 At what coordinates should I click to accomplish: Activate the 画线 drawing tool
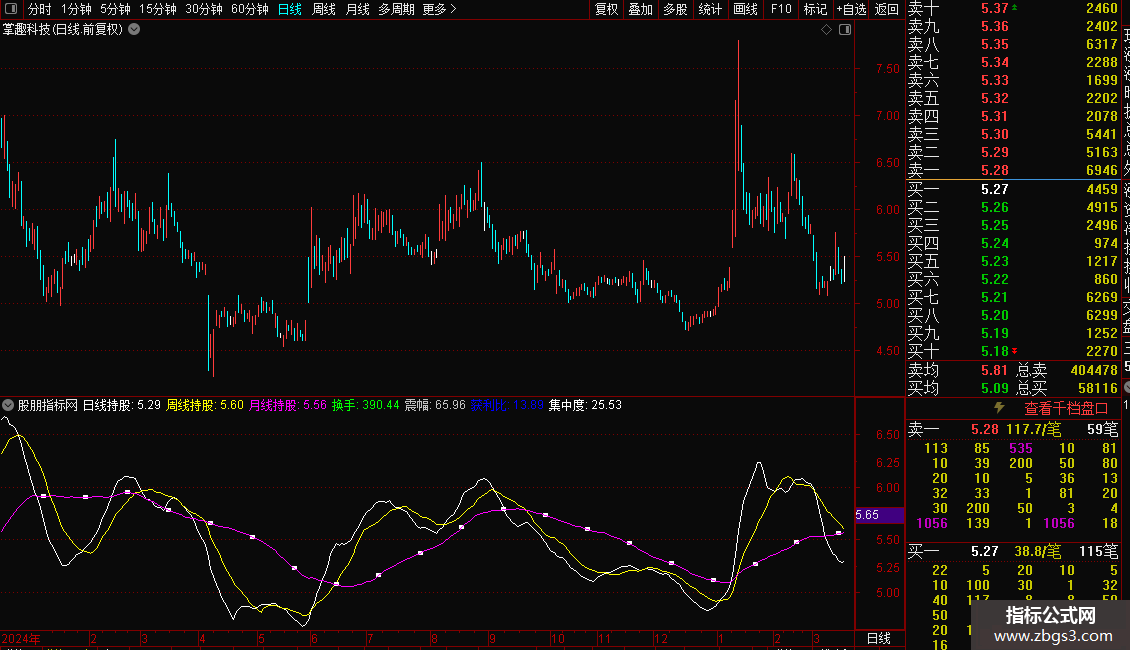pos(745,9)
